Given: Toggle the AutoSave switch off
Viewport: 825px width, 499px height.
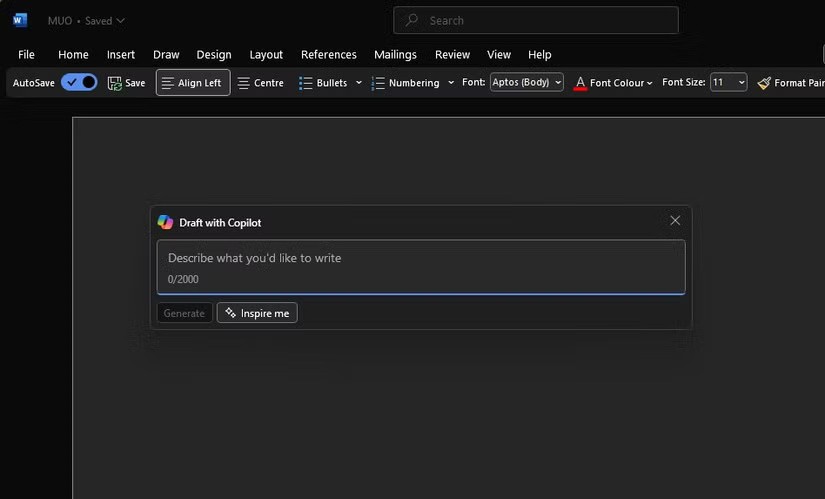Looking at the screenshot, I should (x=79, y=83).
